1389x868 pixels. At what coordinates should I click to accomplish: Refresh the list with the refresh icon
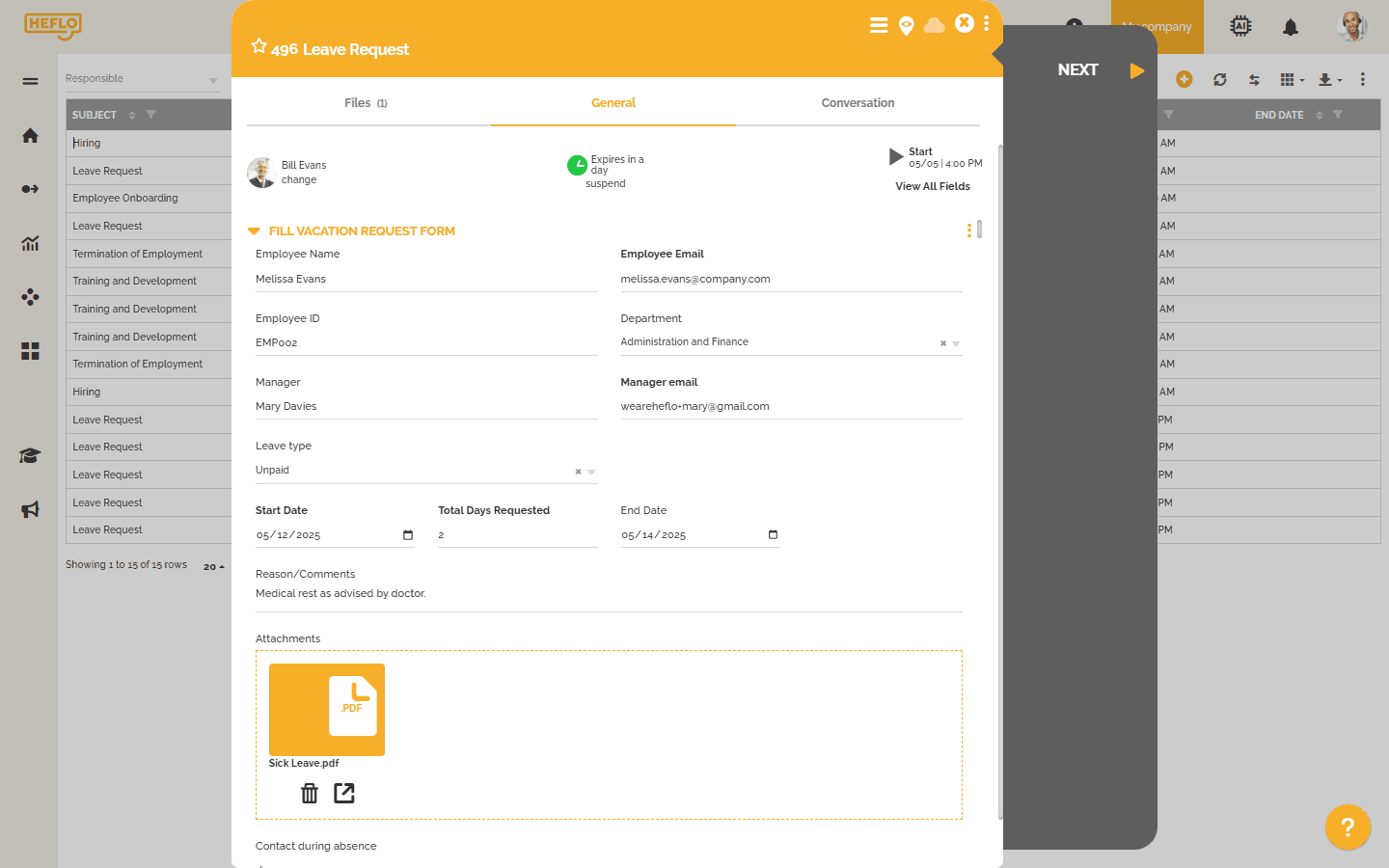click(1219, 79)
